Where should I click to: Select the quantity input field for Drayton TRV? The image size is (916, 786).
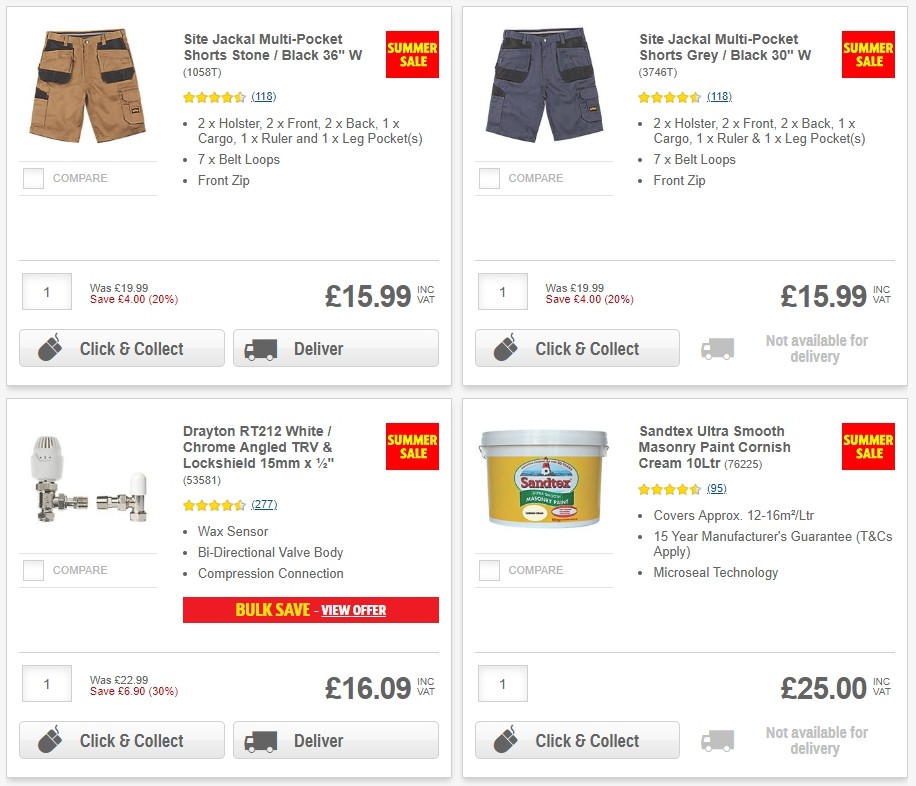(46, 684)
